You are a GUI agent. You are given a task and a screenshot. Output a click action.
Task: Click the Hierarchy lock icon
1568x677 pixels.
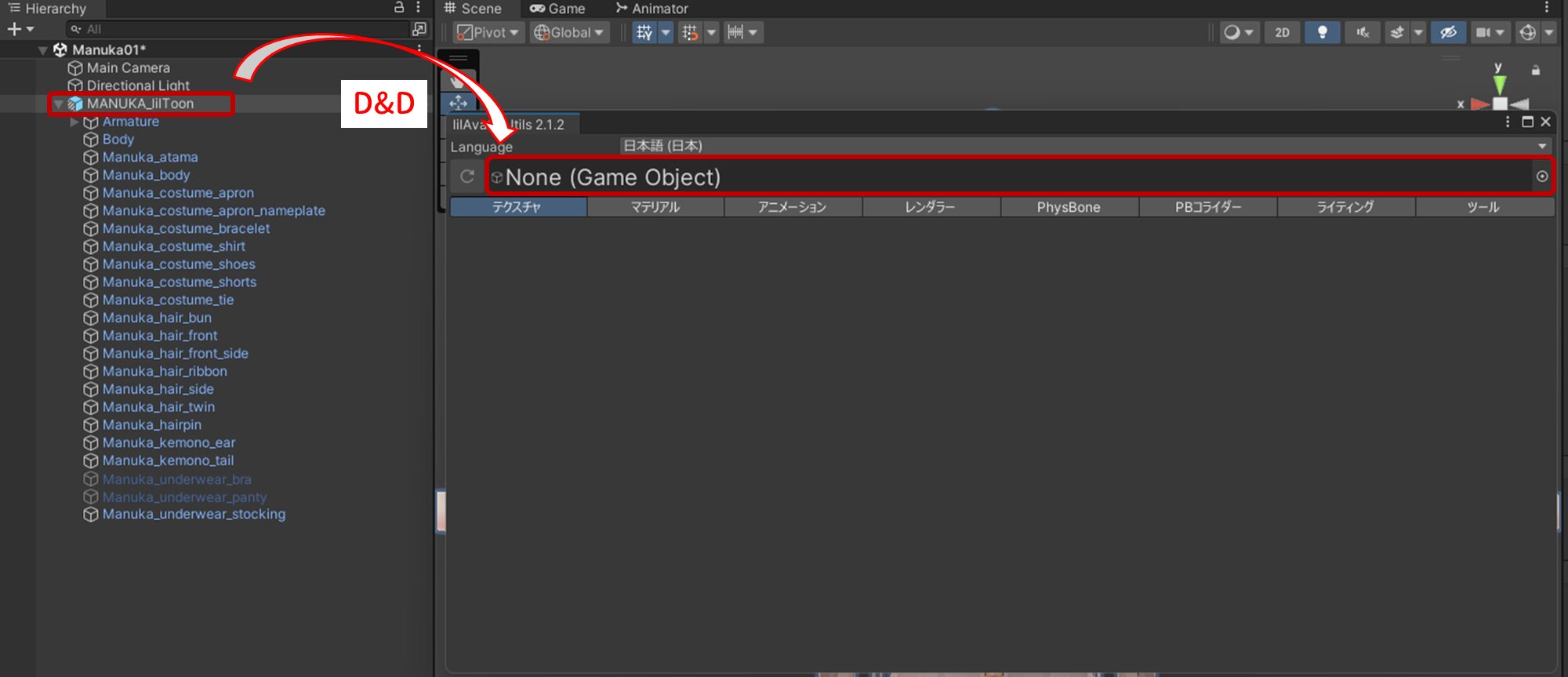tap(399, 8)
